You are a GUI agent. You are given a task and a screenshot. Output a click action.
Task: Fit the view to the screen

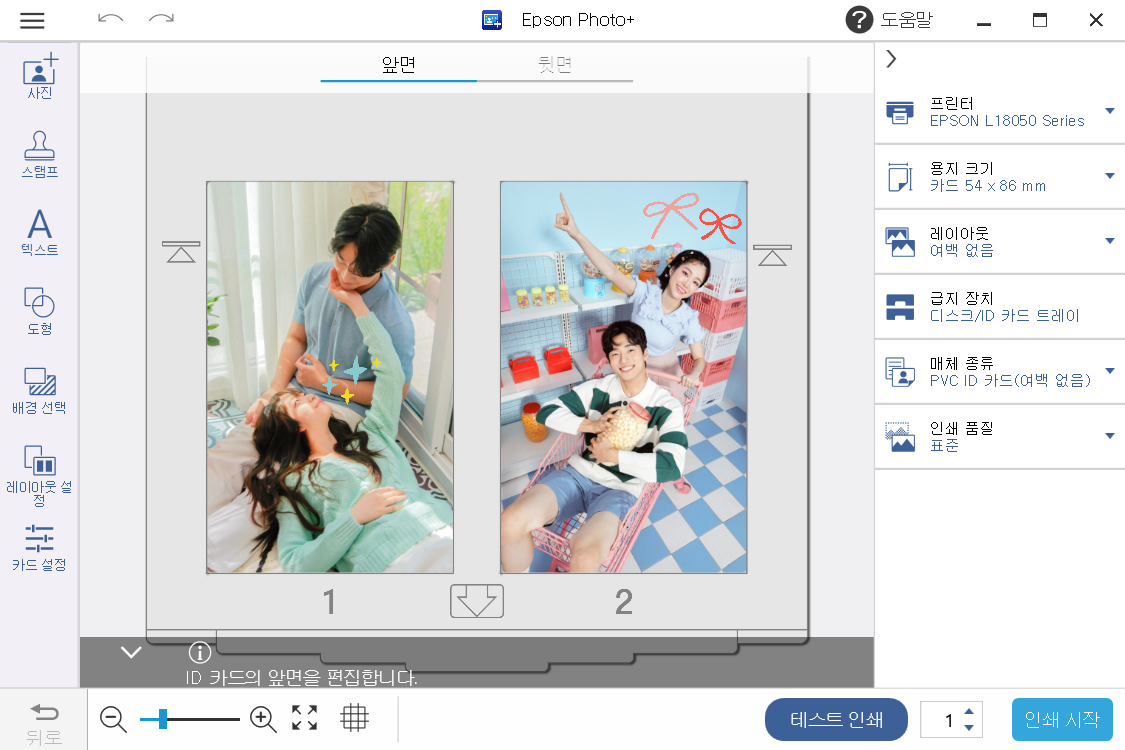[x=304, y=718]
